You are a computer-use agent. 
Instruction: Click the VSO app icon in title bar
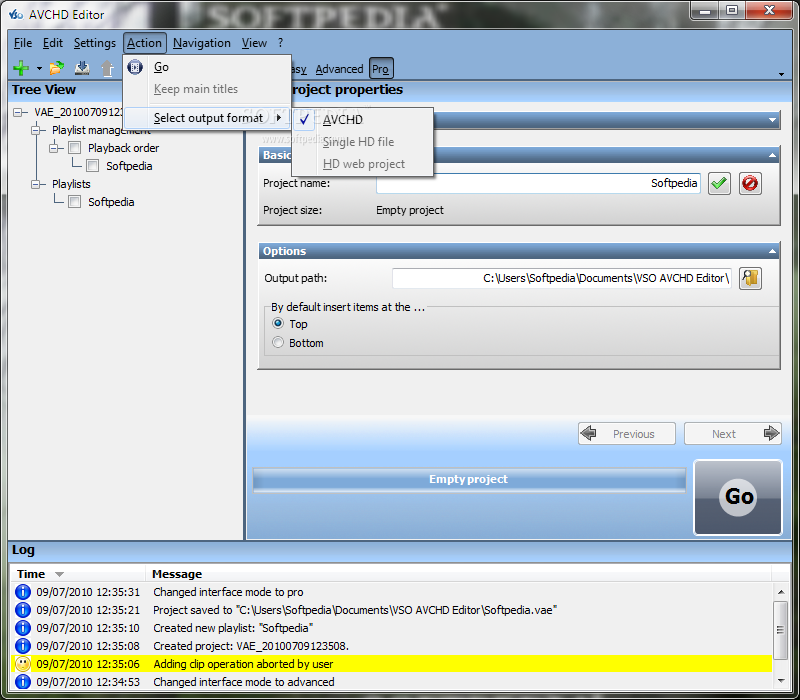point(16,14)
